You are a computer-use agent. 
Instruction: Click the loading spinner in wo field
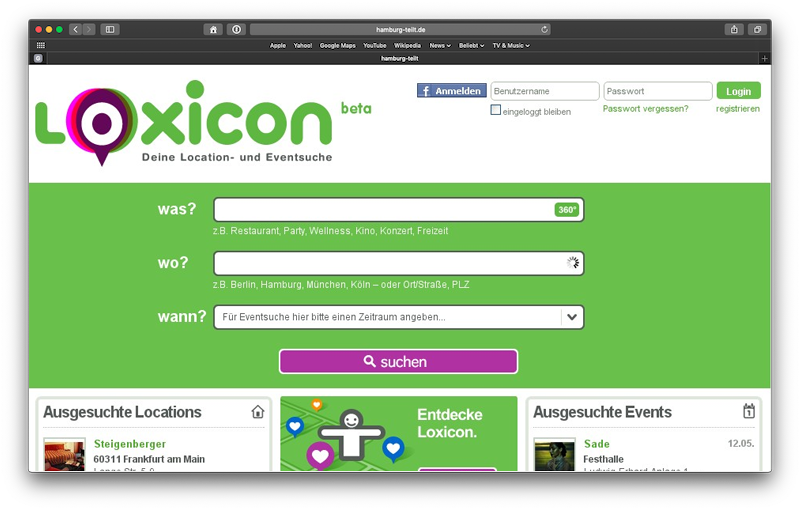click(573, 263)
